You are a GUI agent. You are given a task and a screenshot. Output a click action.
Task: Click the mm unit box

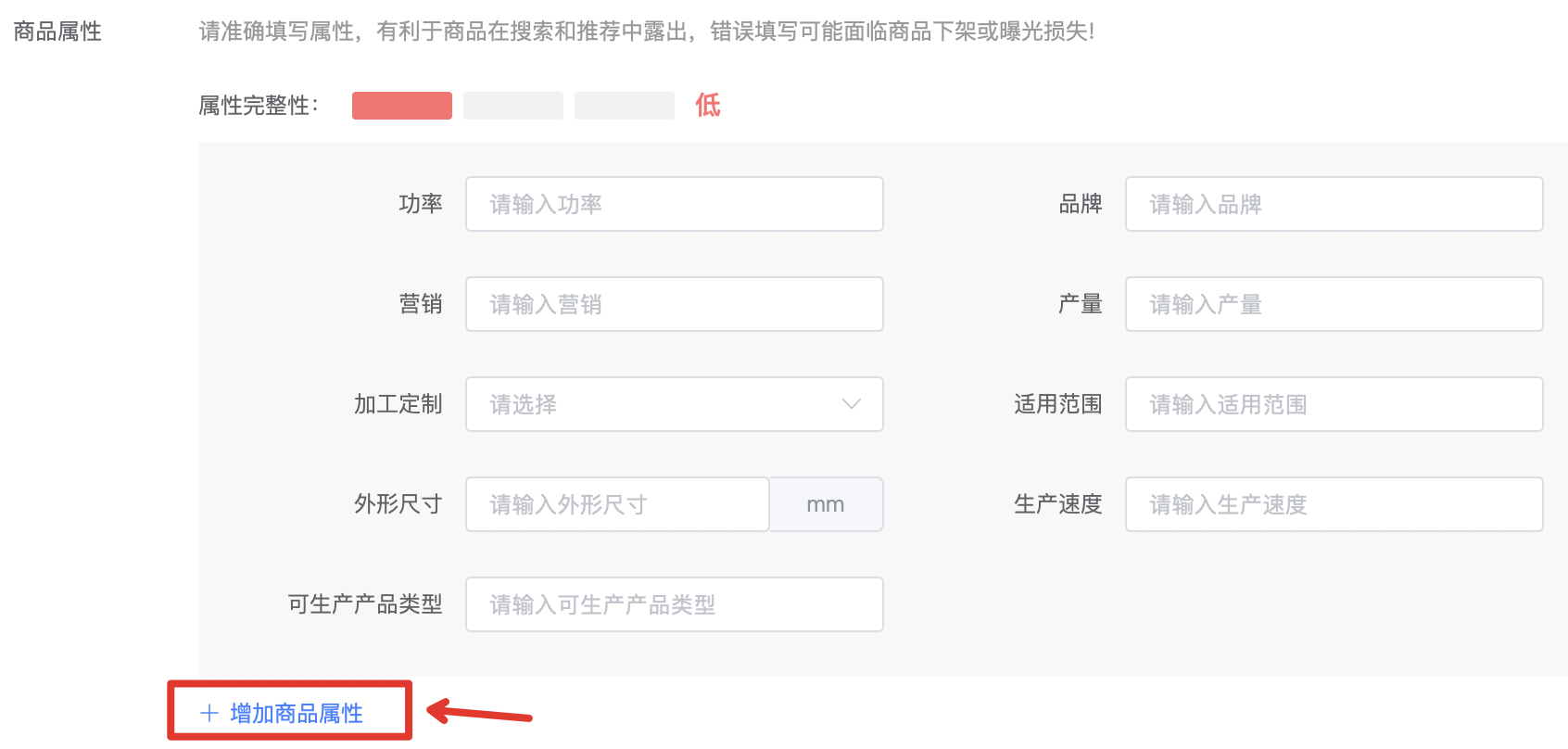(x=825, y=504)
